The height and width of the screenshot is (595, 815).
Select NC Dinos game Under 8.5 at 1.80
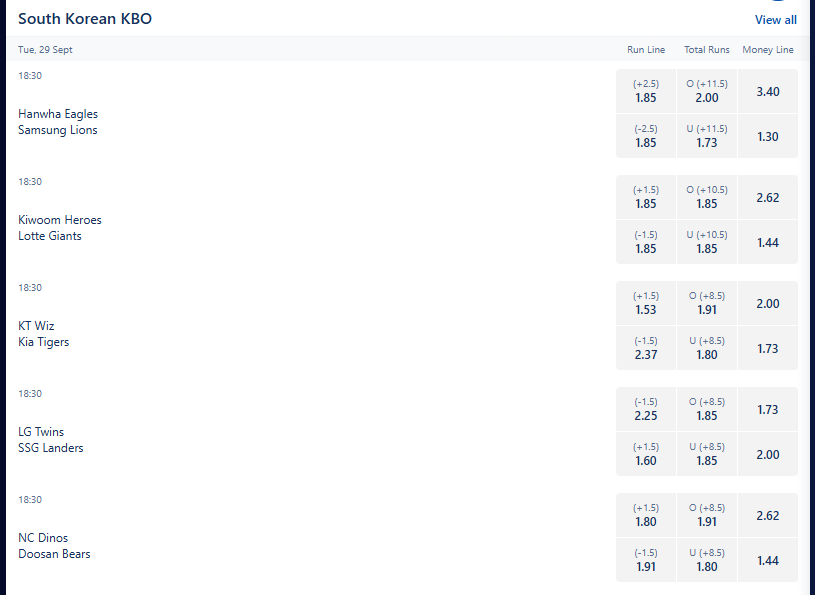706,560
